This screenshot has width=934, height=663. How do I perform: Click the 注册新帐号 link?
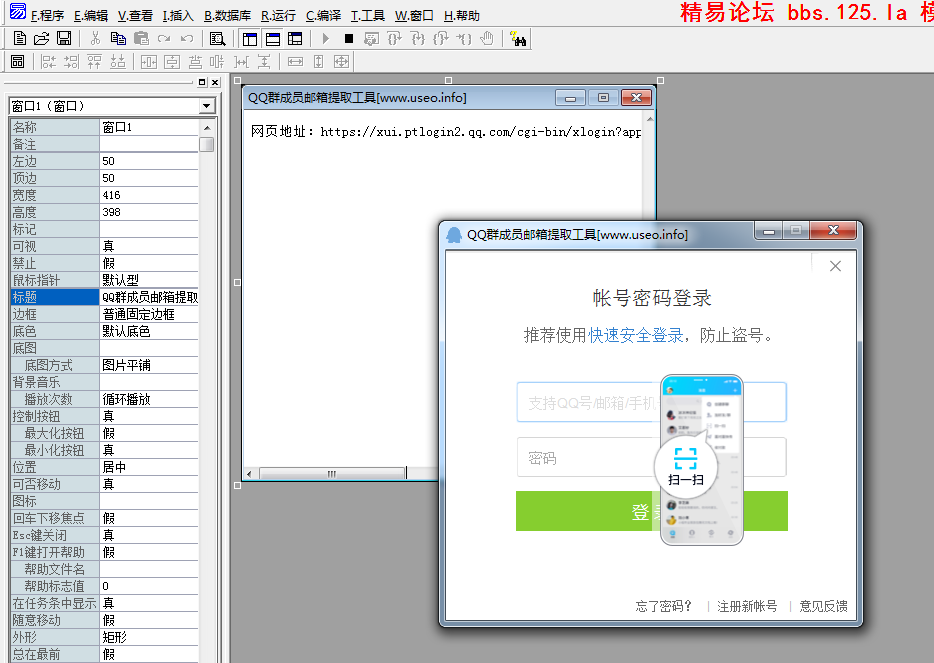tap(747, 606)
